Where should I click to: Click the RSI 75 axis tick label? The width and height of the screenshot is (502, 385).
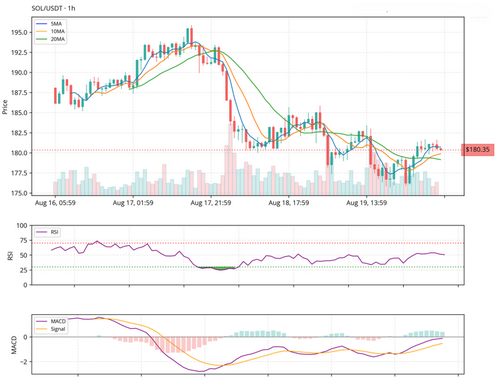tap(23, 240)
